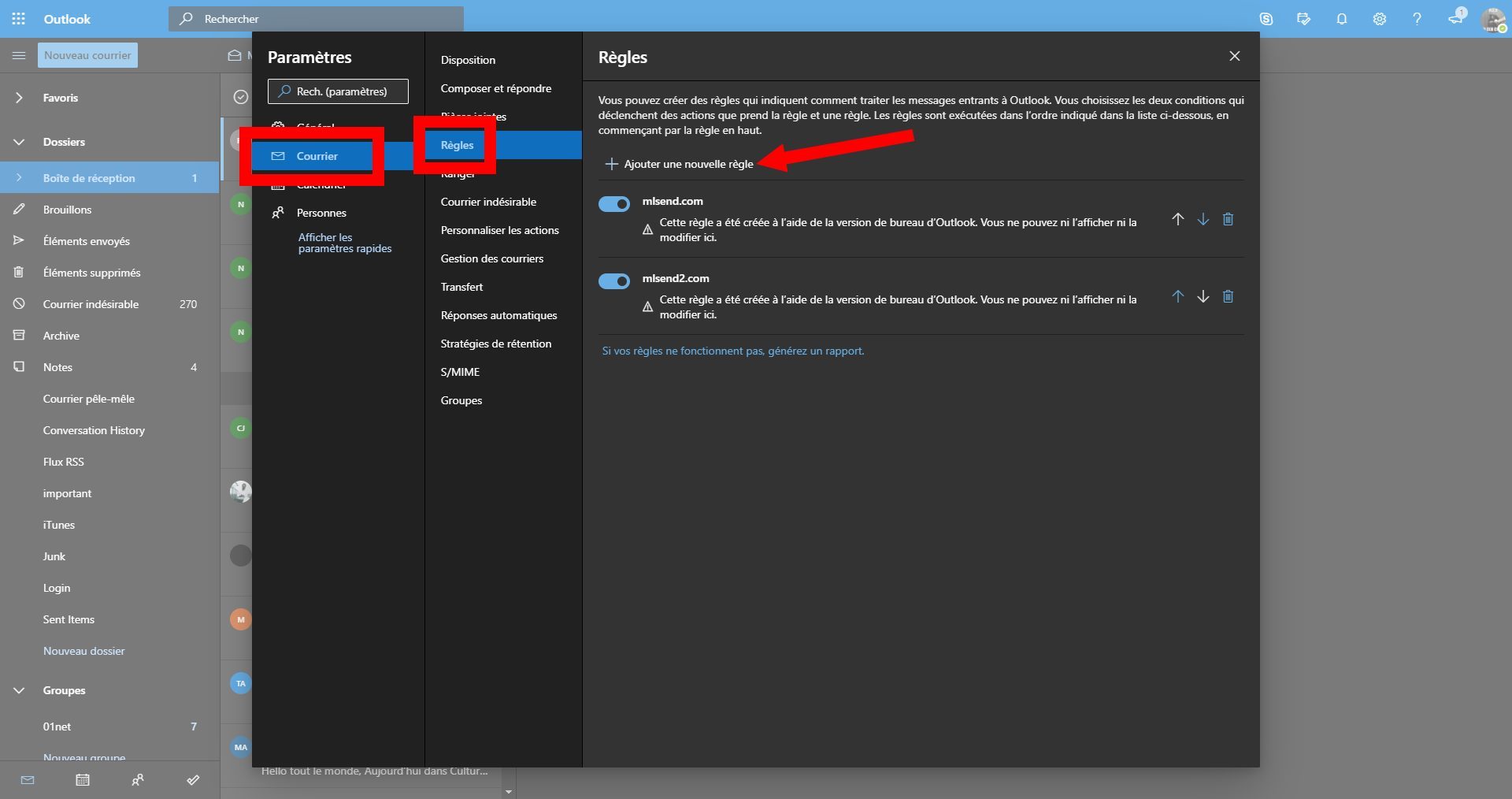Switch to Tasks view bottom icon
The width and height of the screenshot is (1512, 799).
[x=193, y=780]
